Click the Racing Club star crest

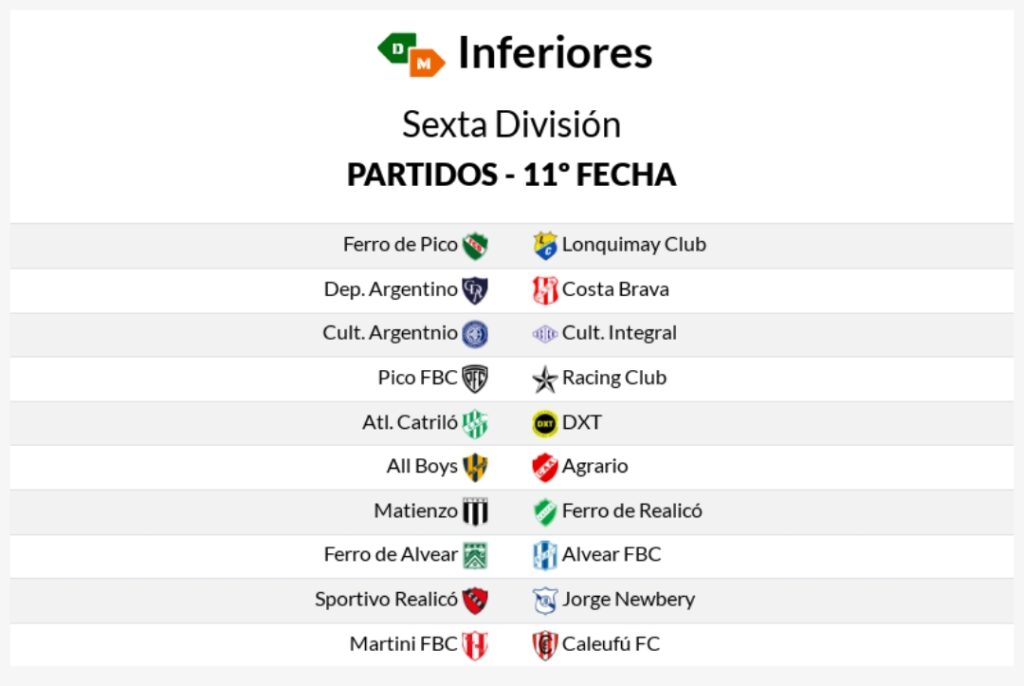545,379
